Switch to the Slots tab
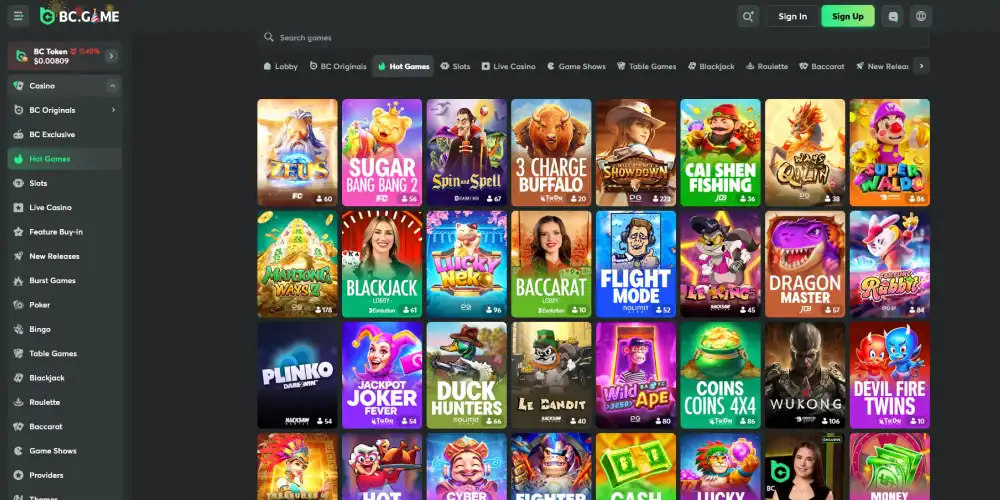 [455, 66]
